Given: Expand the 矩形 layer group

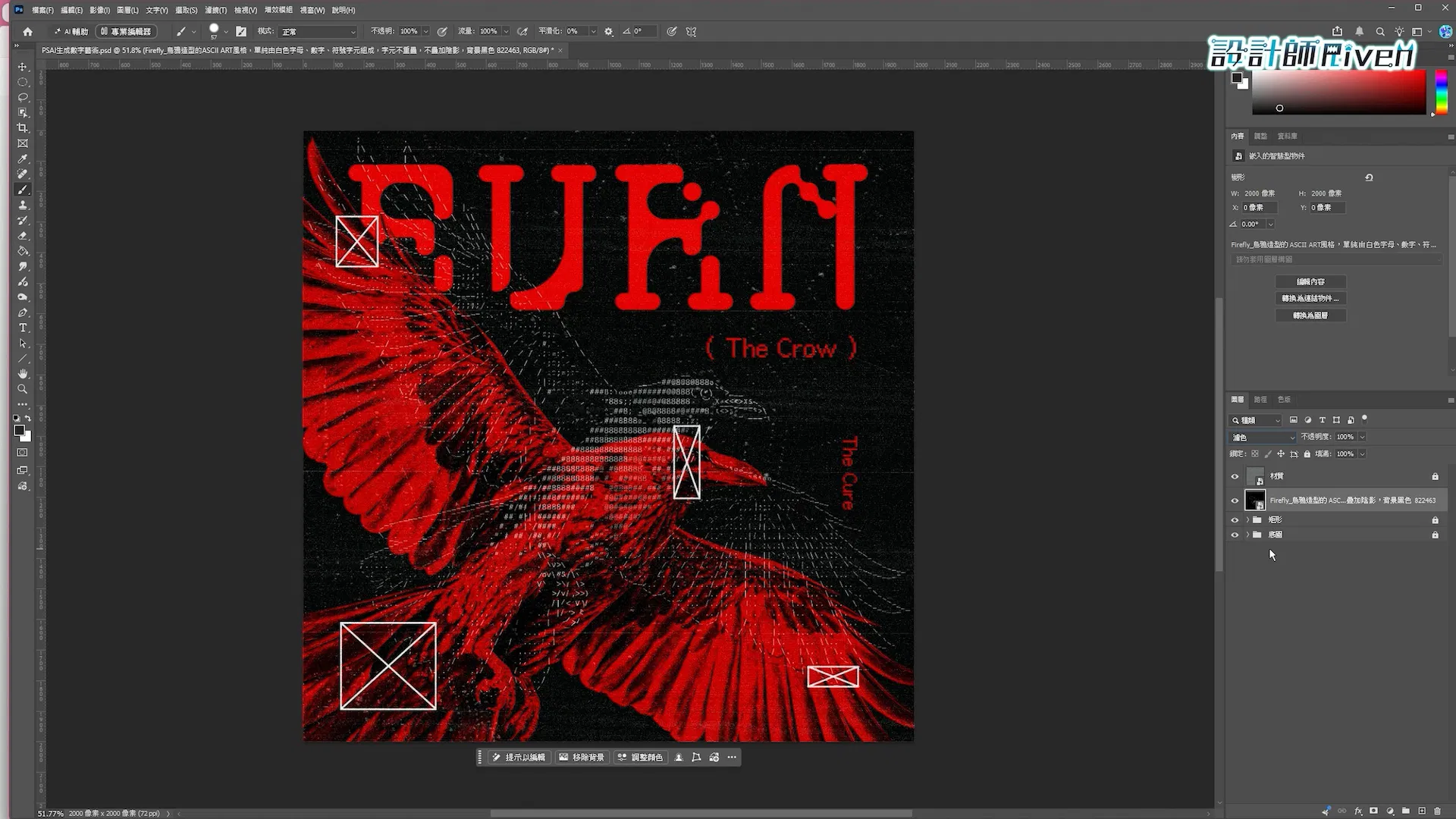Looking at the screenshot, I should click(x=1247, y=520).
